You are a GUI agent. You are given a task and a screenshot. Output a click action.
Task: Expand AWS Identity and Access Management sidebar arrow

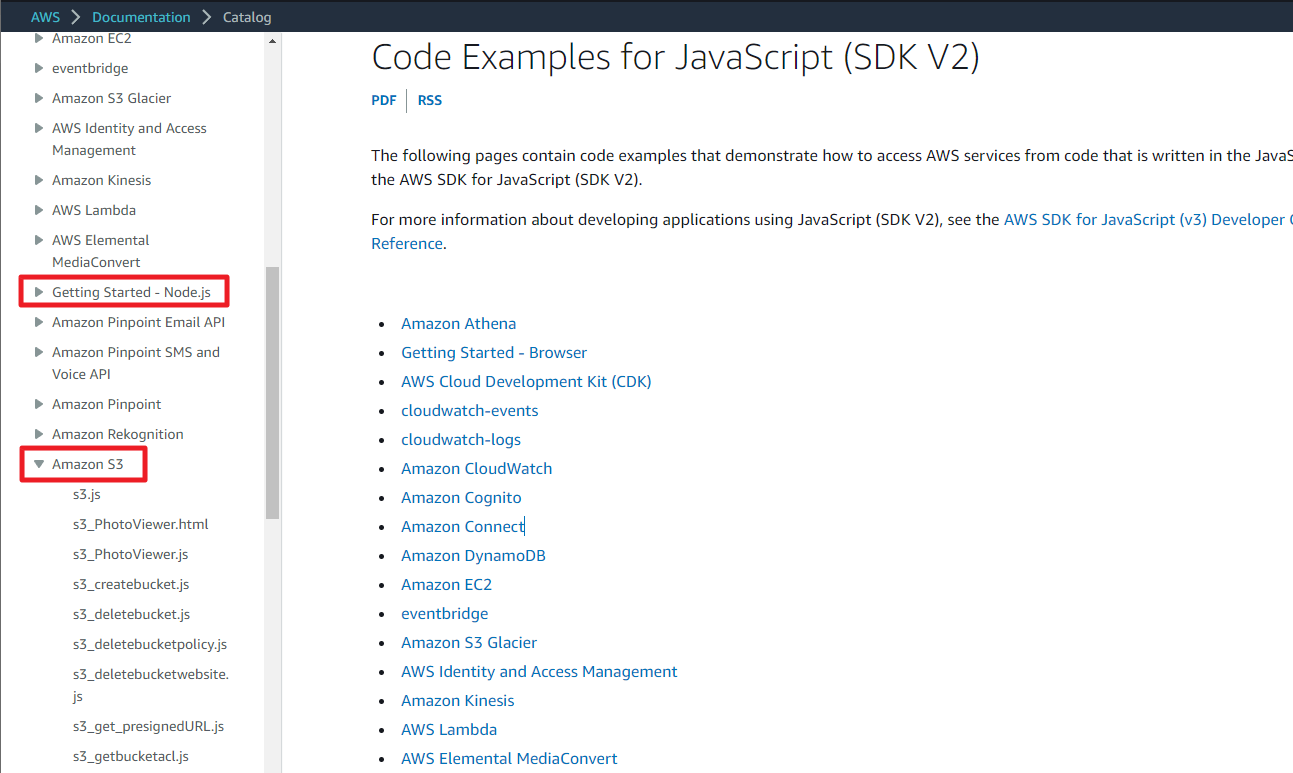coord(39,128)
